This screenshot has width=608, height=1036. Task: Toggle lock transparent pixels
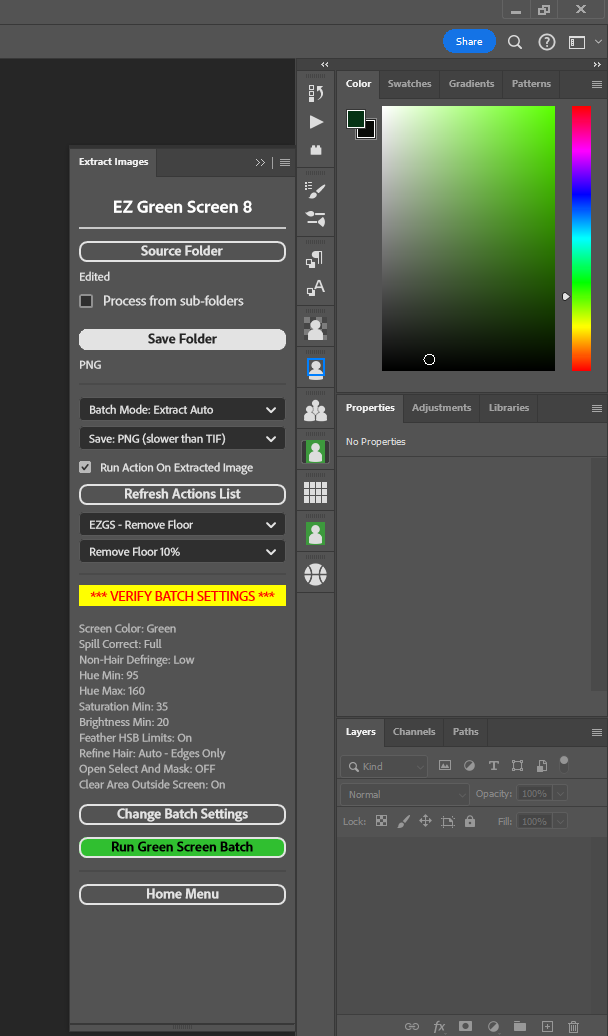pos(381,821)
